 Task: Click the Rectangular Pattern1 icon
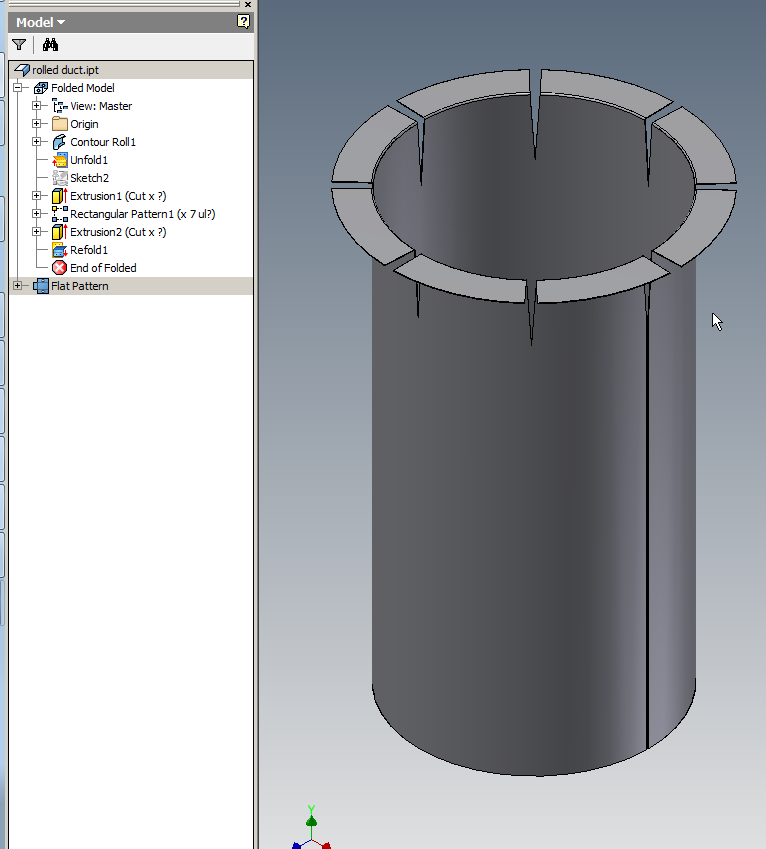pos(60,214)
